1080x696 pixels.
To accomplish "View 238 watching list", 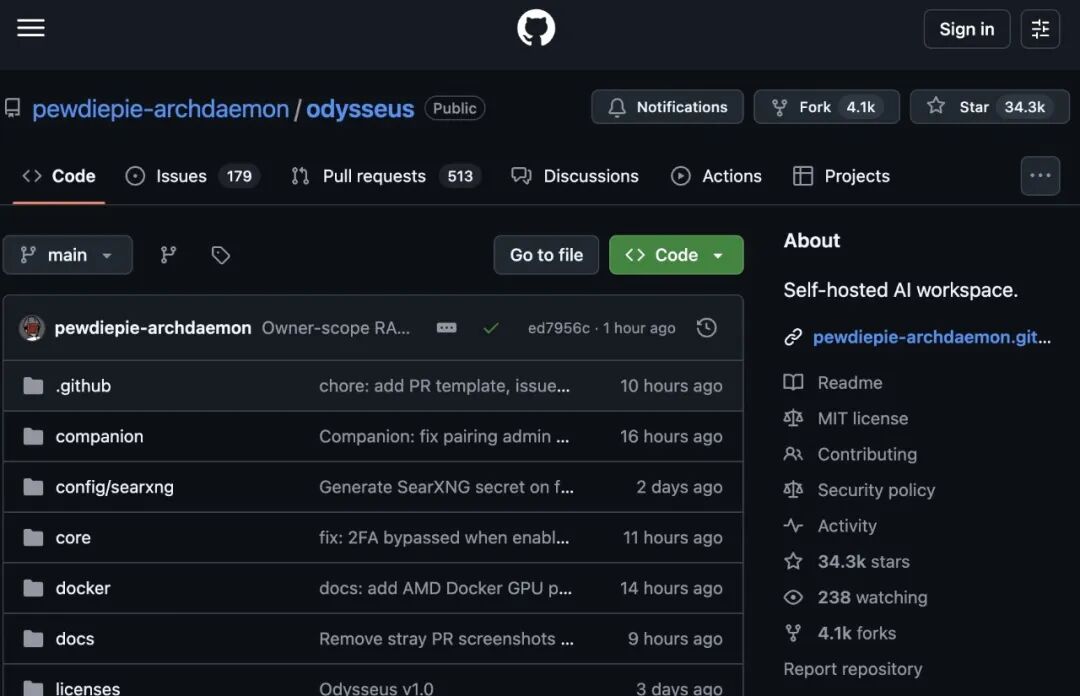I will click(872, 597).
